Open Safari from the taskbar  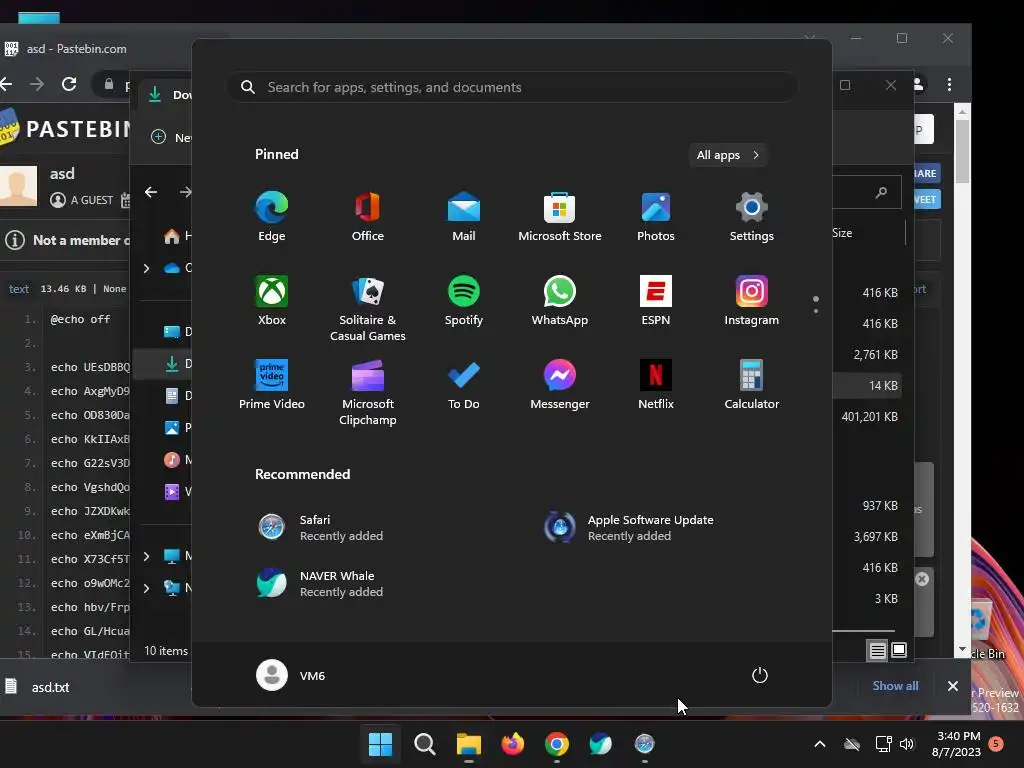645,744
